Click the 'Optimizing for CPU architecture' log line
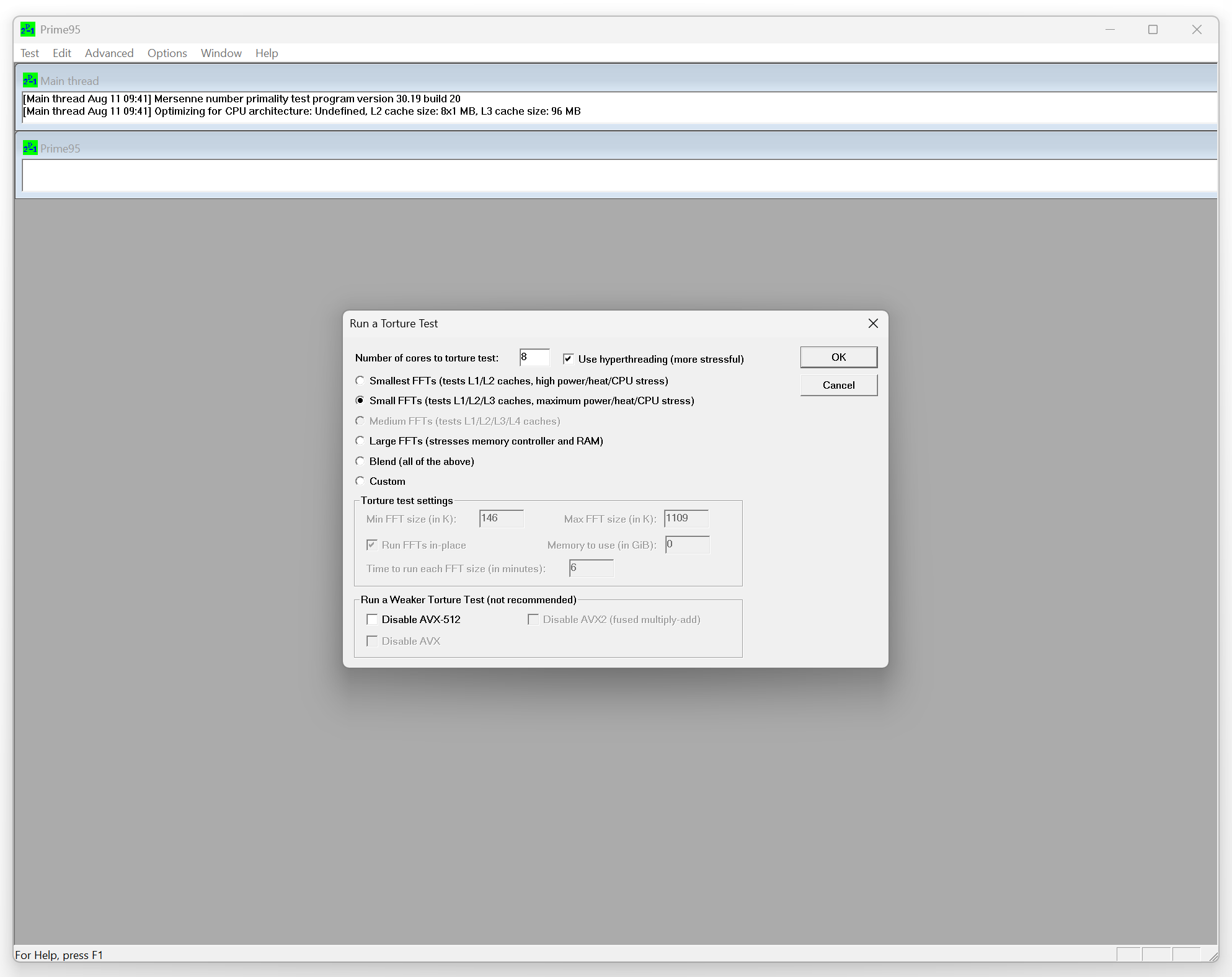Screen dimensions: 1232x977 [302, 112]
